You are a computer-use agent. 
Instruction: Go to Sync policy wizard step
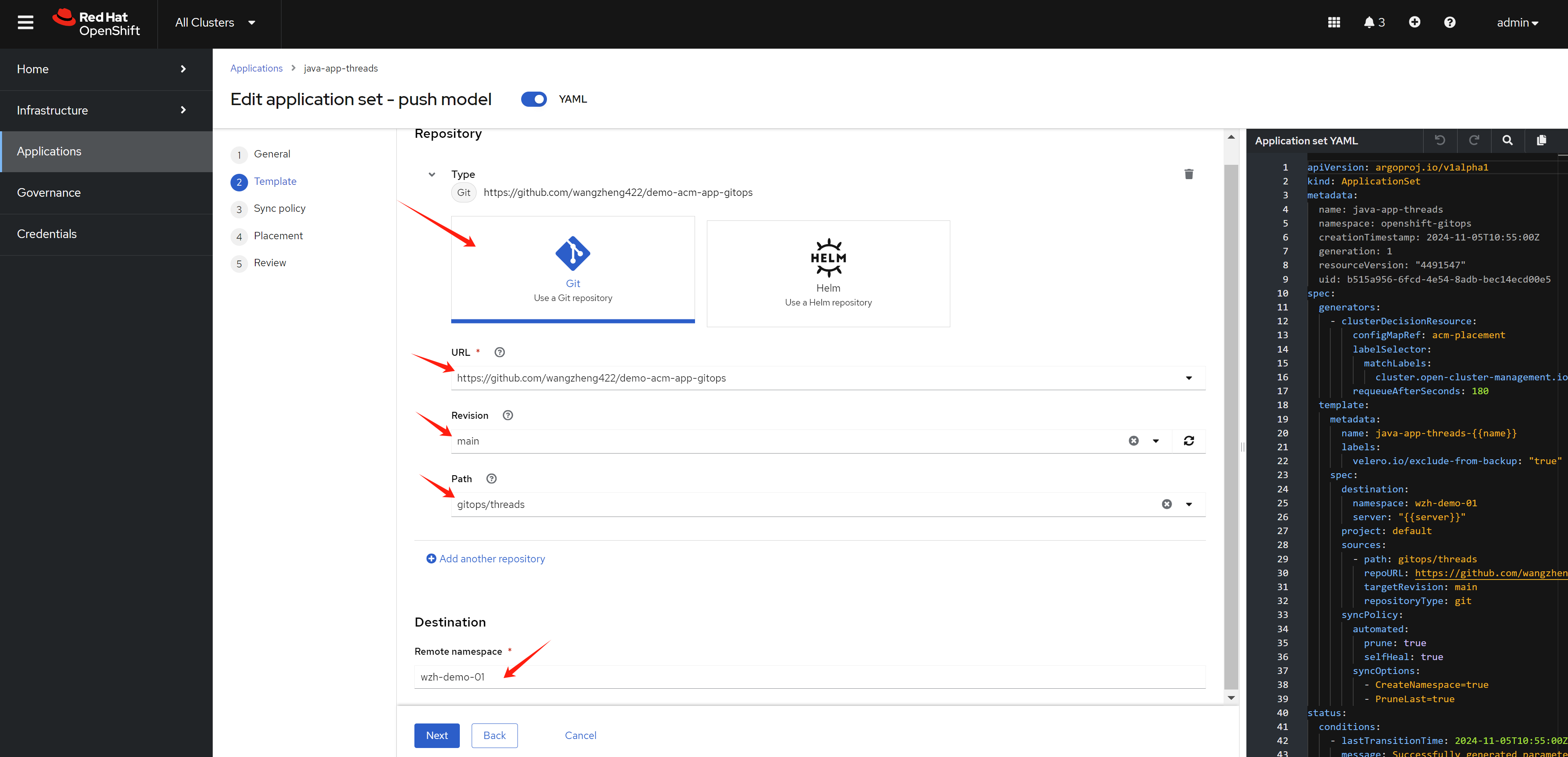coord(279,209)
